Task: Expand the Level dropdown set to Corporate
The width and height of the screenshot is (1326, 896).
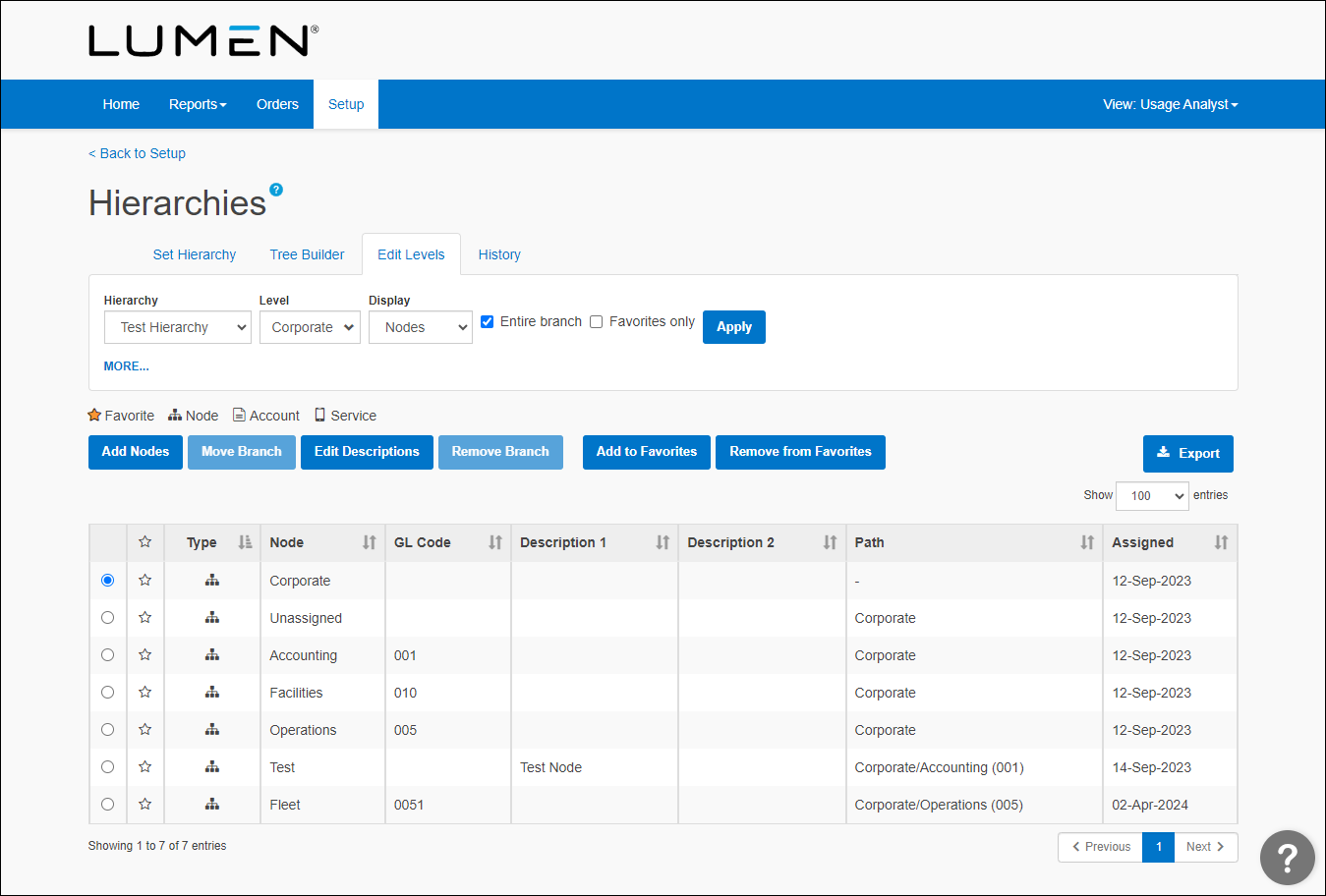Action: click(310, 327)
